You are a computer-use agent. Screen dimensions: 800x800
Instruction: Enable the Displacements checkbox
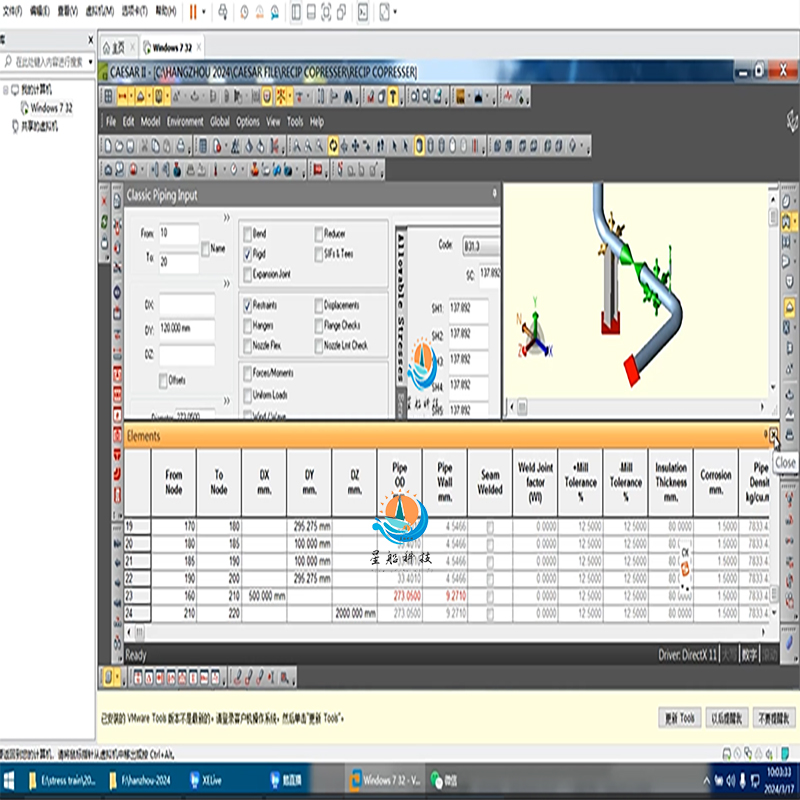(319, 306)
